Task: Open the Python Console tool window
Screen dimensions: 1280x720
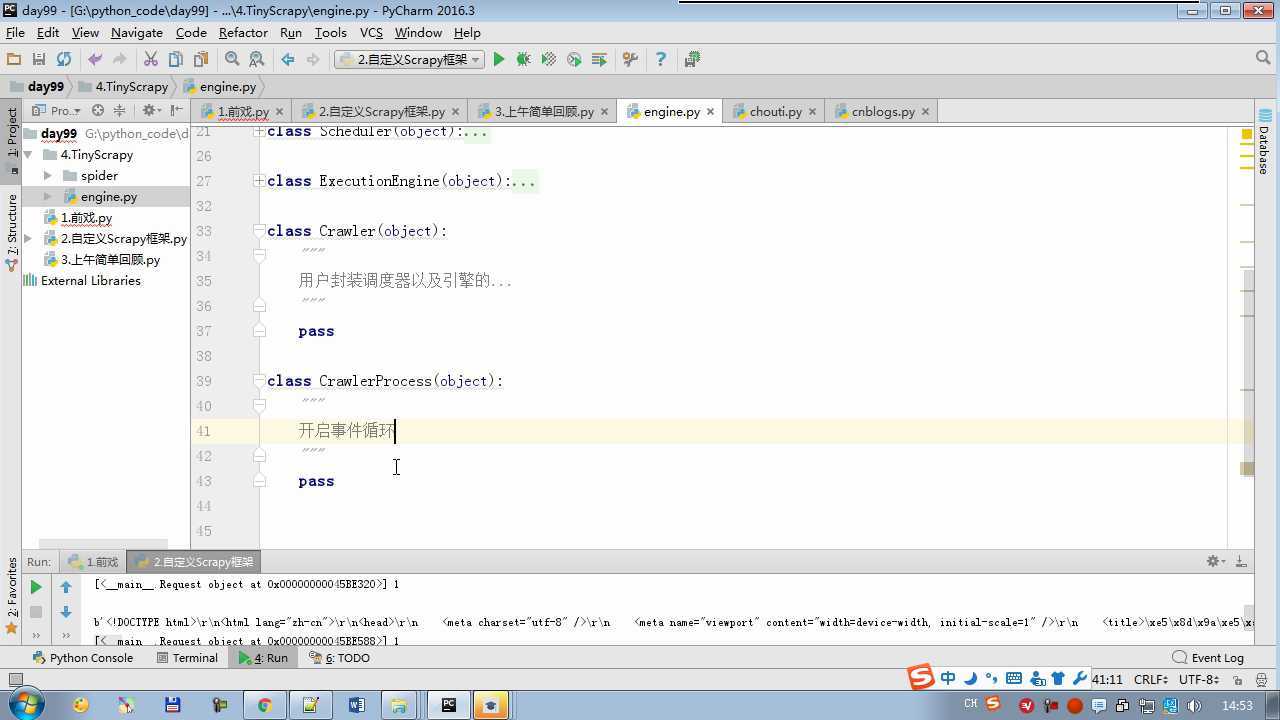Action: coord(83,658)
